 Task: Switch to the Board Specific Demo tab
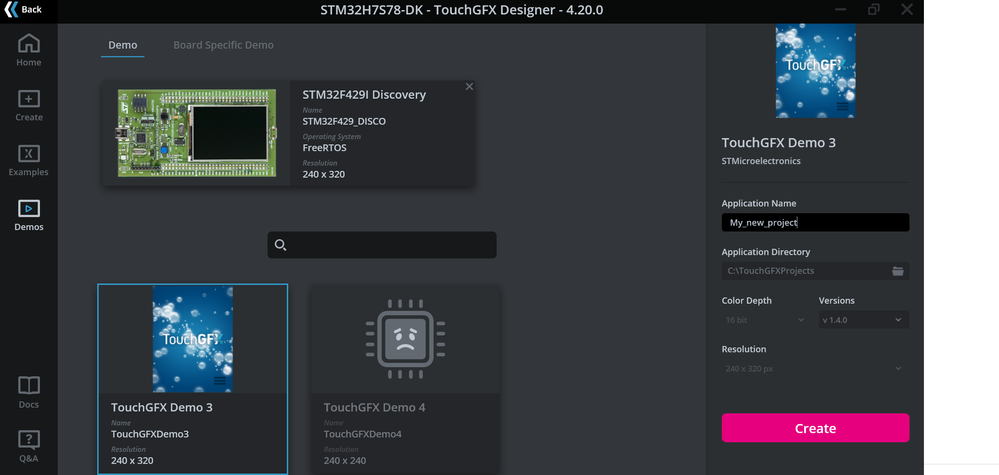223,45
